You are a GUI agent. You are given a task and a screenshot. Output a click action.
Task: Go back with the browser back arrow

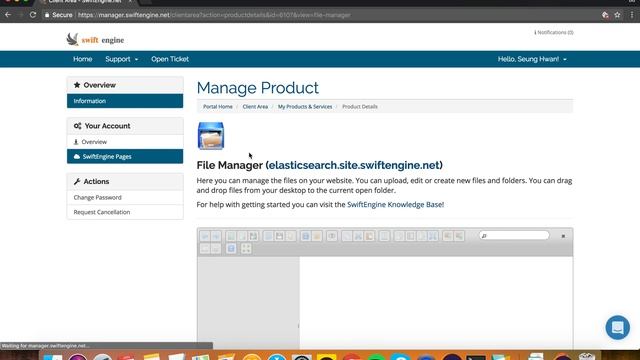pos(8,15)
